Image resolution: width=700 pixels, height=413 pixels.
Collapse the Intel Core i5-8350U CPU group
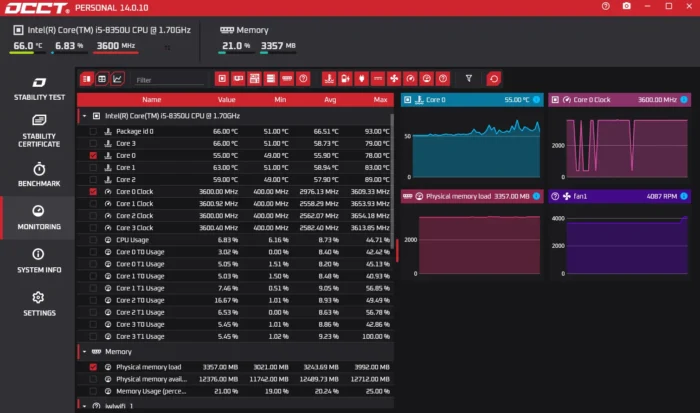(84, 116)
